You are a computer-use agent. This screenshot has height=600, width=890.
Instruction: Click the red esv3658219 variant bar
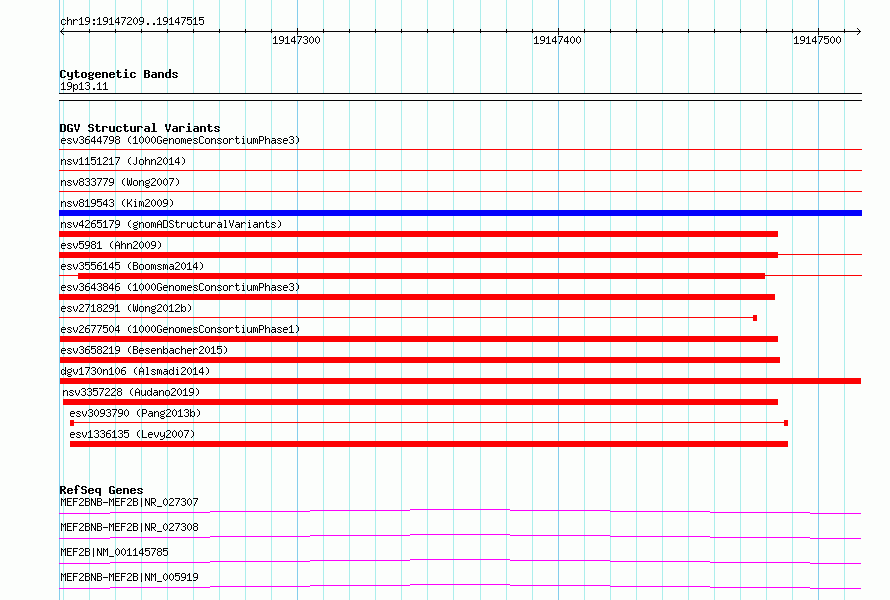click(419, 360)
